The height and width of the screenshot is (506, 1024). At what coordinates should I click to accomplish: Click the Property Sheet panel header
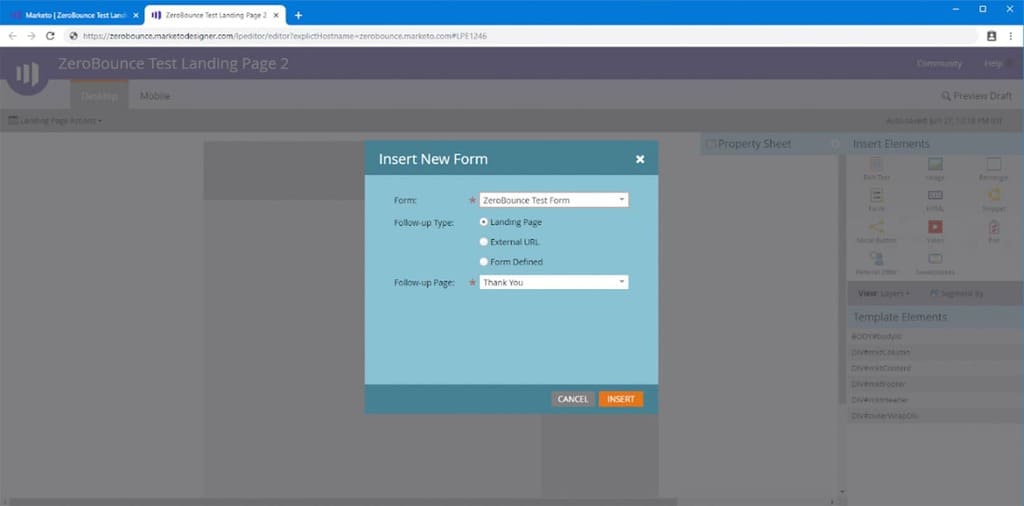coord(771,144)
